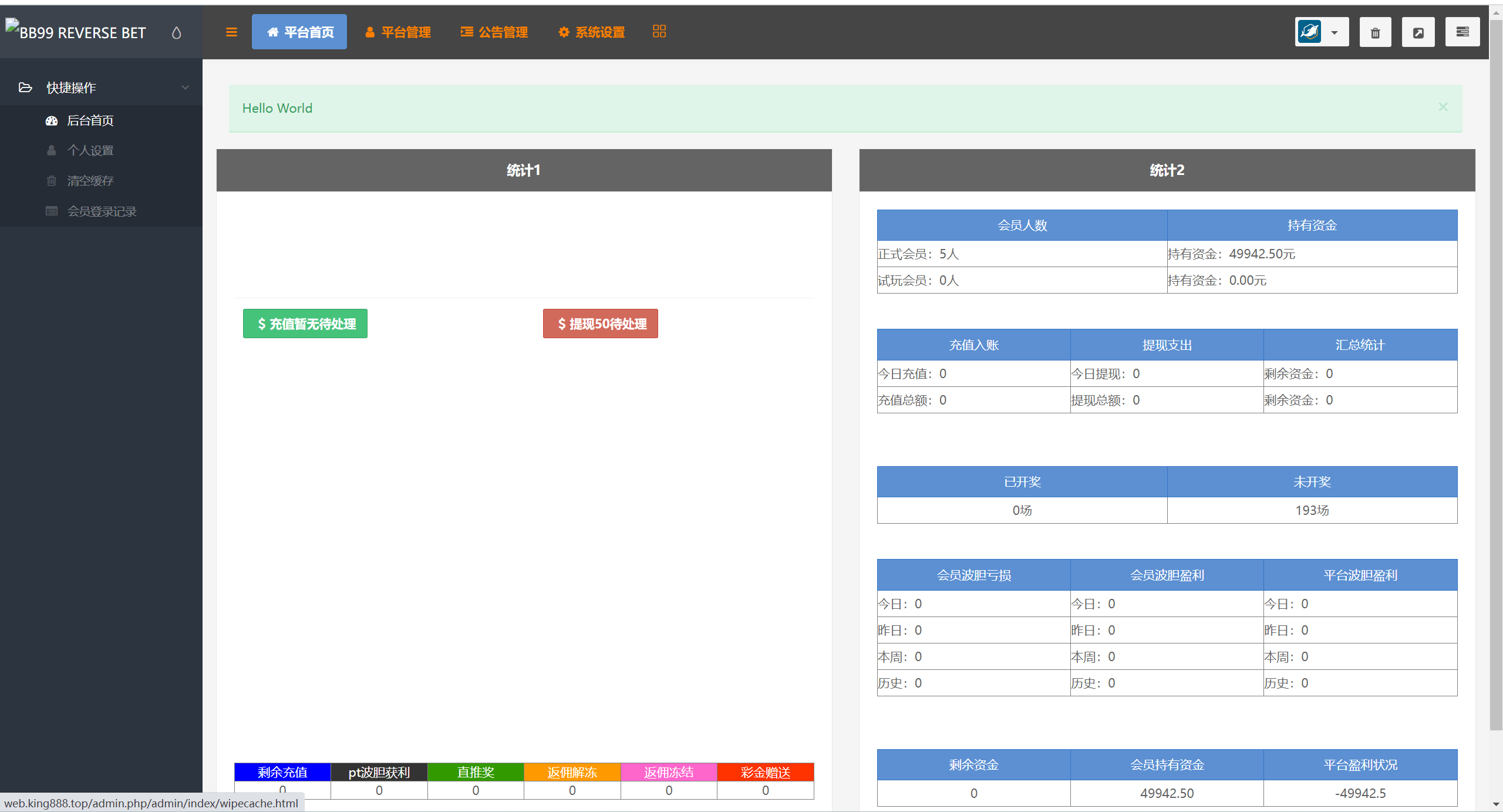The height and width of the screenshot is (812, 1503).
Task: Click the green 直推奖 header cell
Action: tap(476, 772)
